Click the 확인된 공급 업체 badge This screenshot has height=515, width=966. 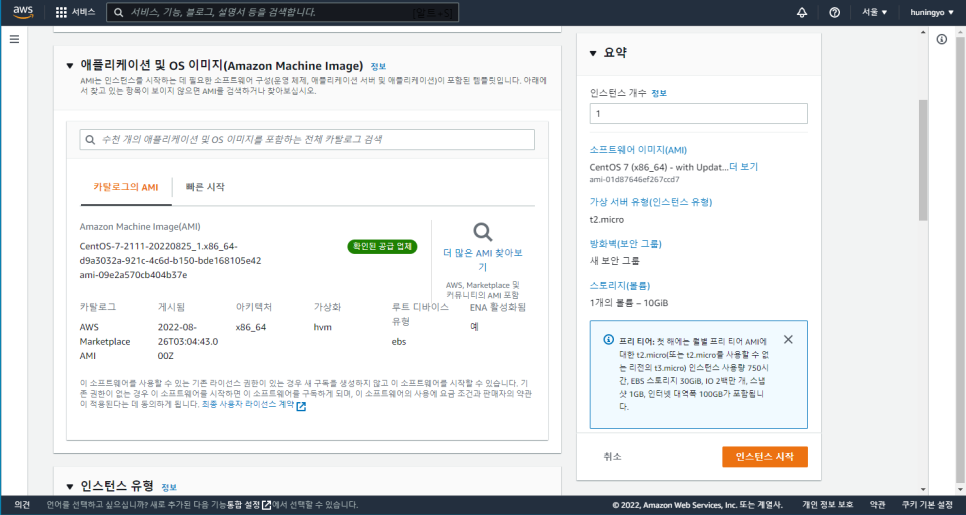(x=383, y=247)
